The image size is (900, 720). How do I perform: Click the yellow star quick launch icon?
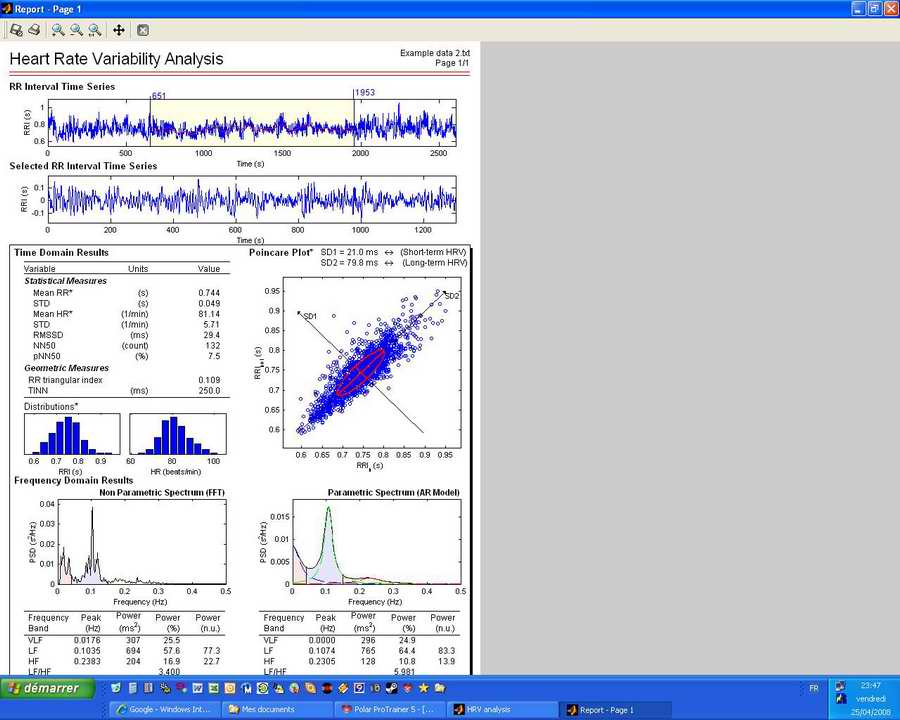pyautogui.click(x=423, y=689)
